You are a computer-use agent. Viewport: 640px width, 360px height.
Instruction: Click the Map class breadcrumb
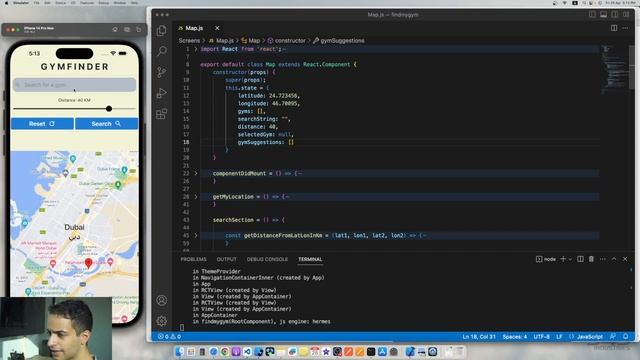click(251, 40)
